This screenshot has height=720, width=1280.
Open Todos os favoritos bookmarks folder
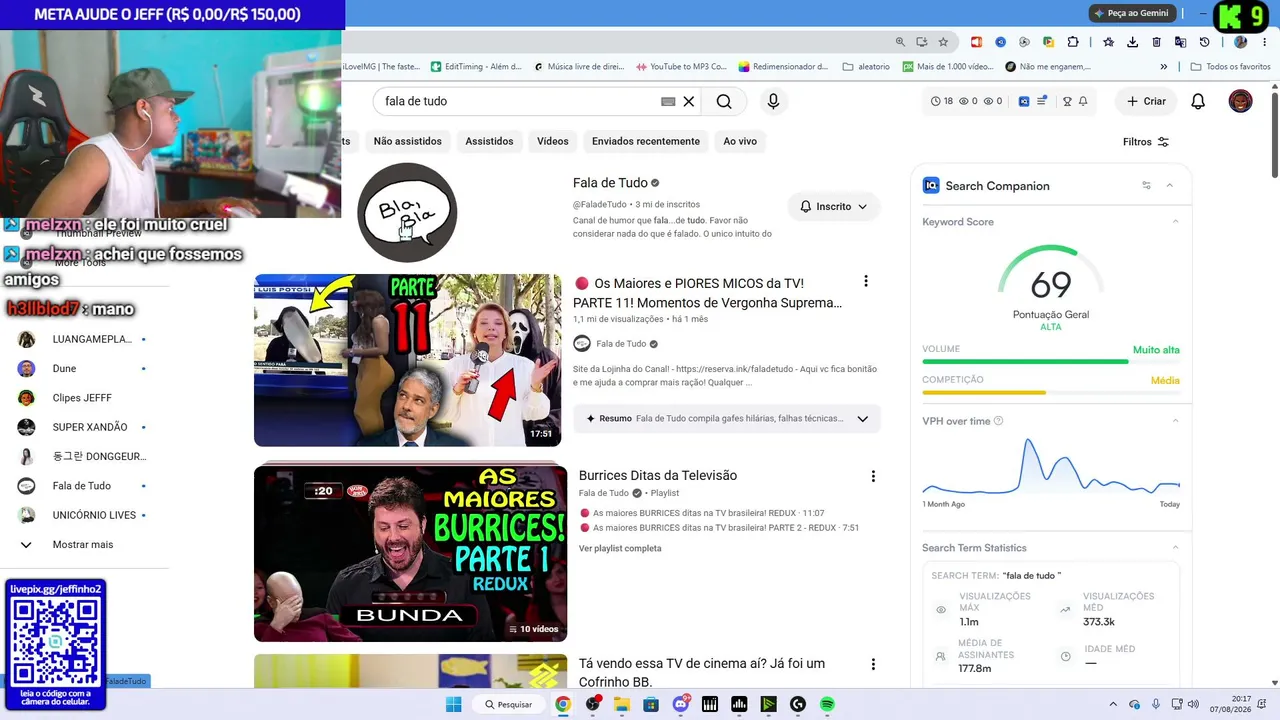pos(1230,67)
